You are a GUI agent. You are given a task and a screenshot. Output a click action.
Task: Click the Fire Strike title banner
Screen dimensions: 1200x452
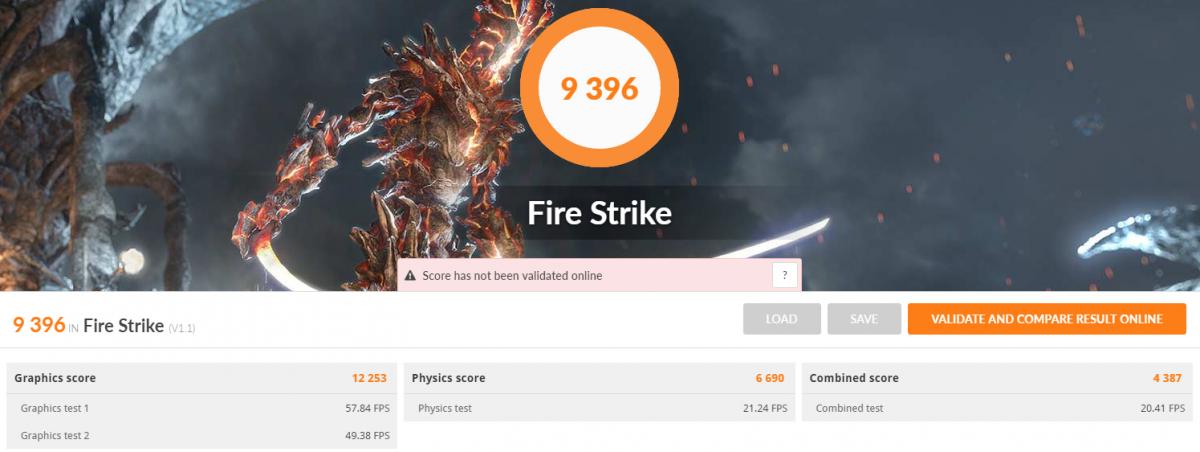(x=599, y=213)
